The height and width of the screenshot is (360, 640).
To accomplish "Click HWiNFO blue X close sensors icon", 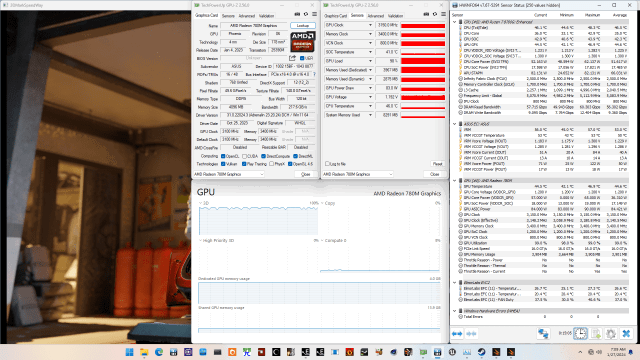I will click(x=626, y=333).
